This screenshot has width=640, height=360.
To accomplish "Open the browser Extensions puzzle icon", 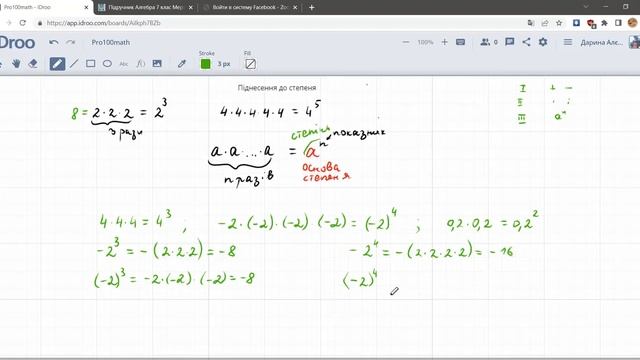I will coord(604,23).
